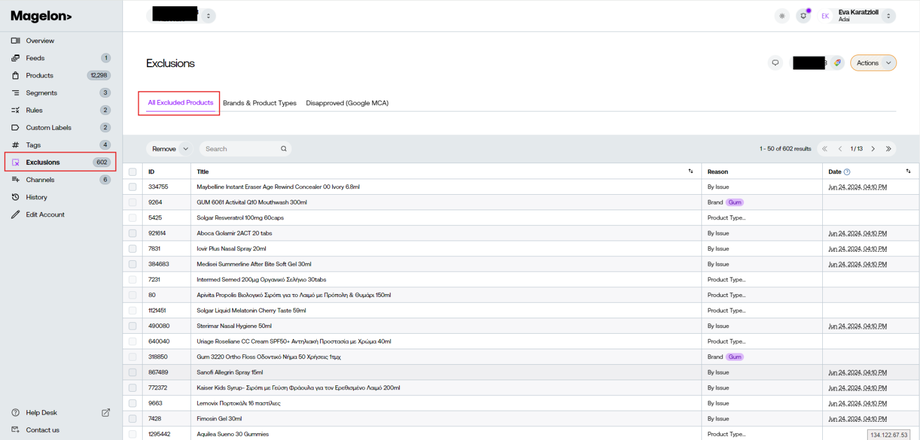Click the Rules sidebar icon
Screen dimensions: 920x440
point(16,110)
